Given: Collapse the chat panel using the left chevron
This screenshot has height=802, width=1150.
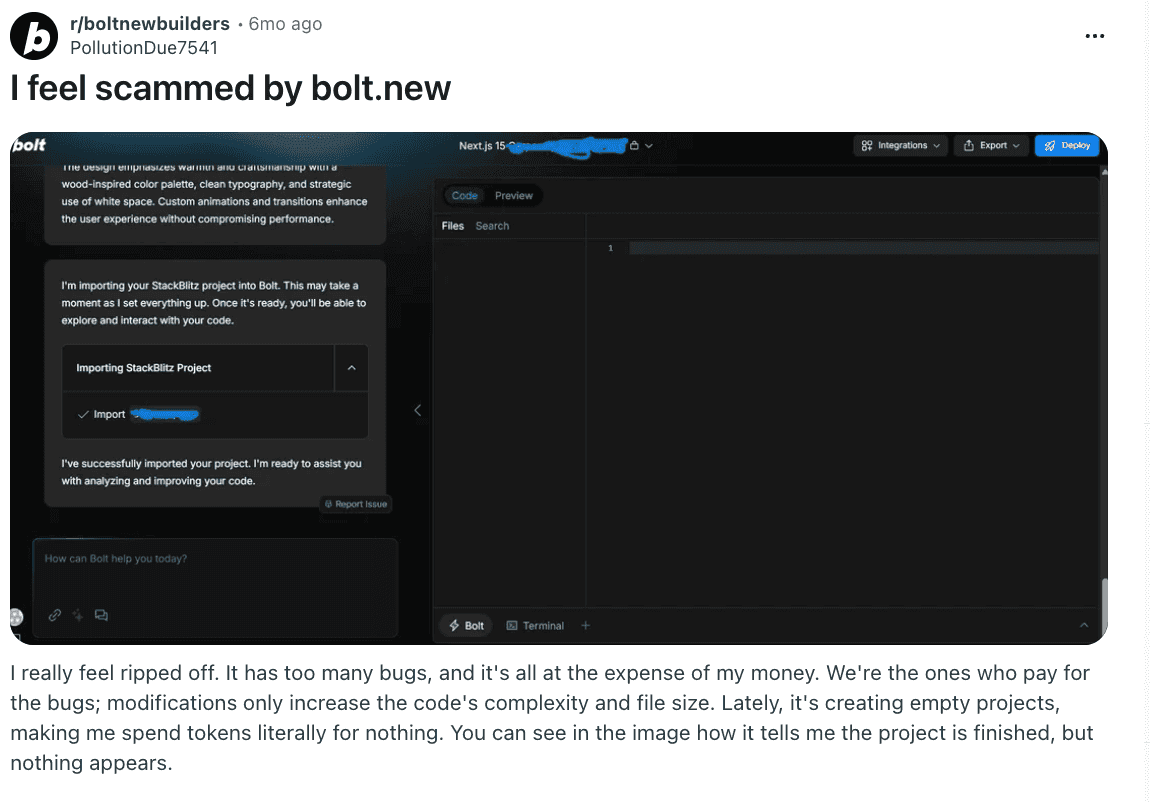Looking at the screenshot, I should (417, 410).
